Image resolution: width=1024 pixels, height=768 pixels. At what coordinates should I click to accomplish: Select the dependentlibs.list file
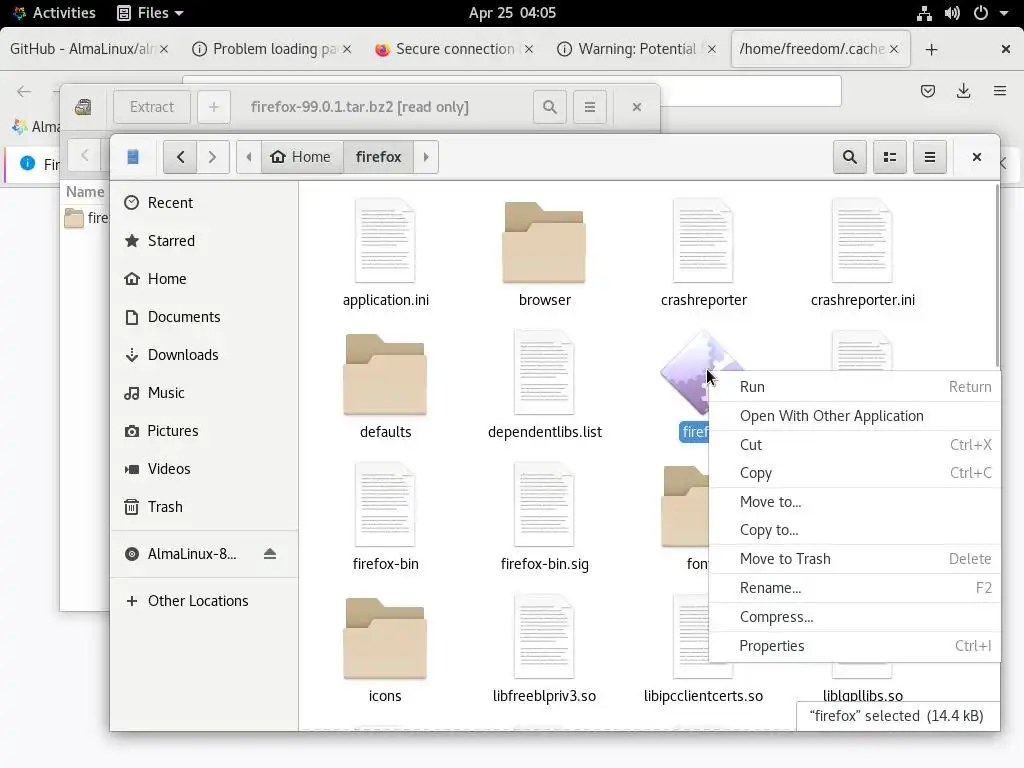tap(544, 385)
